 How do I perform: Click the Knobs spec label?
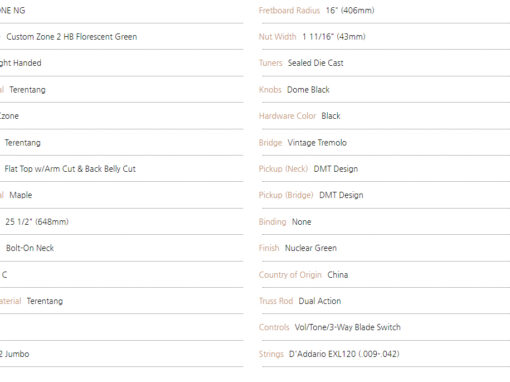pyautogui.click(x=270, y=90)
